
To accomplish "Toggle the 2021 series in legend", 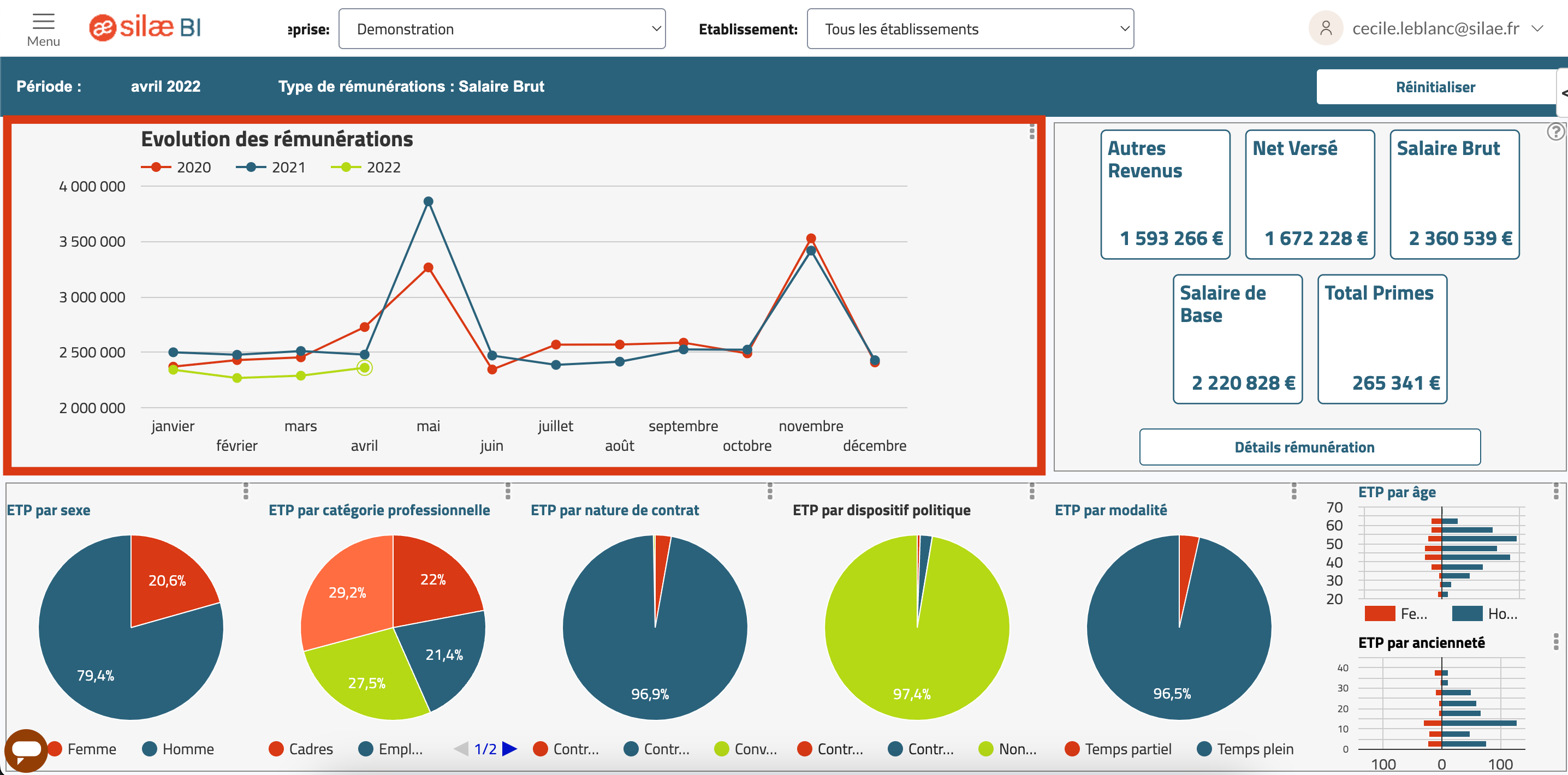I will [x=271, y=168].
